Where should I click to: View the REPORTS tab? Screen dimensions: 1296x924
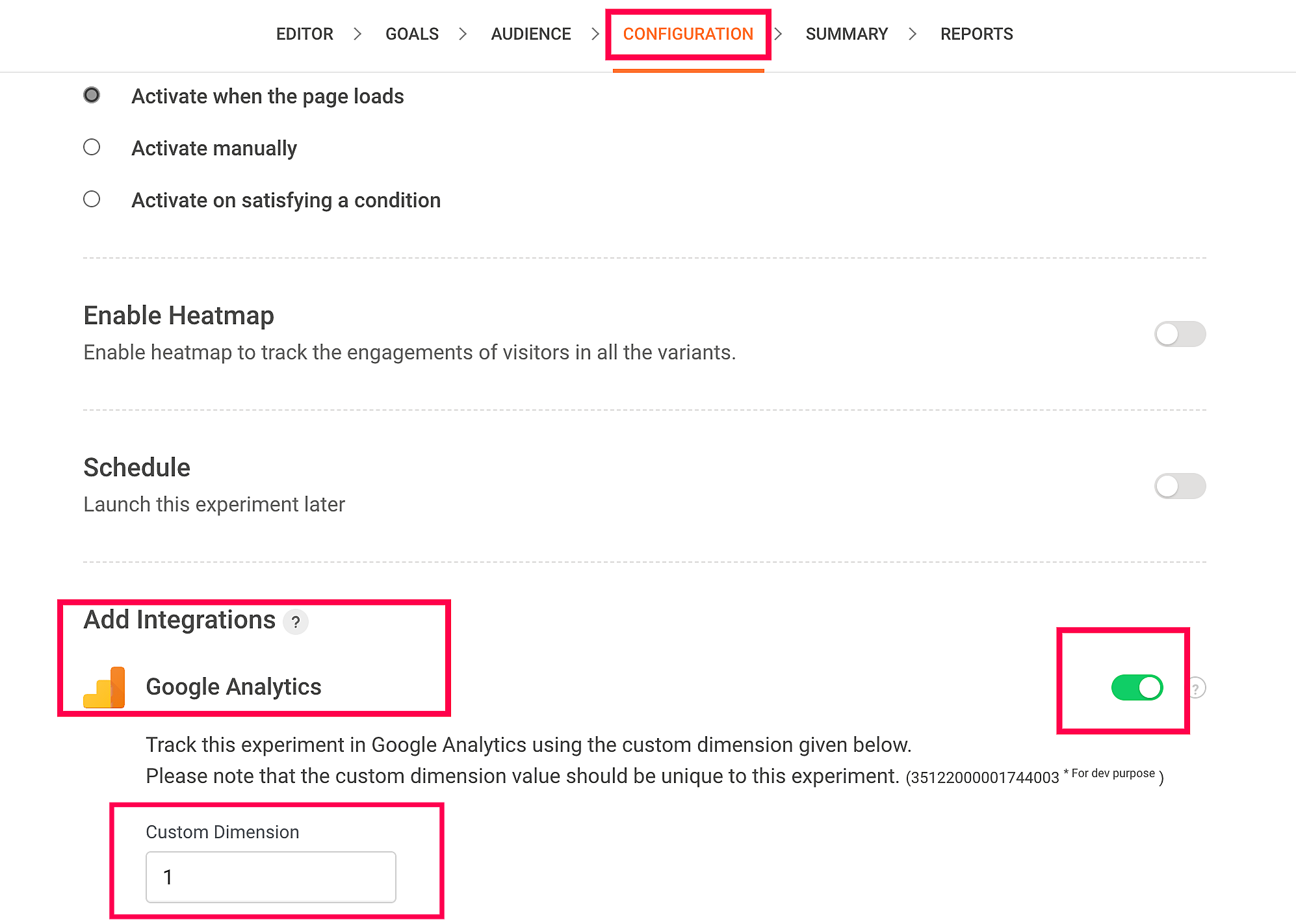(976, 34)
